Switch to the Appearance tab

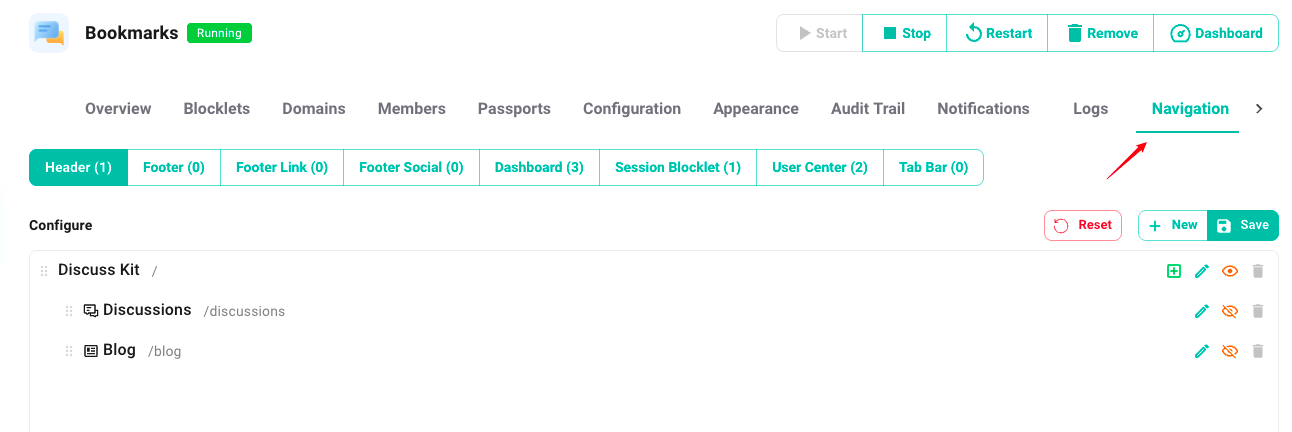coord(755,109)
